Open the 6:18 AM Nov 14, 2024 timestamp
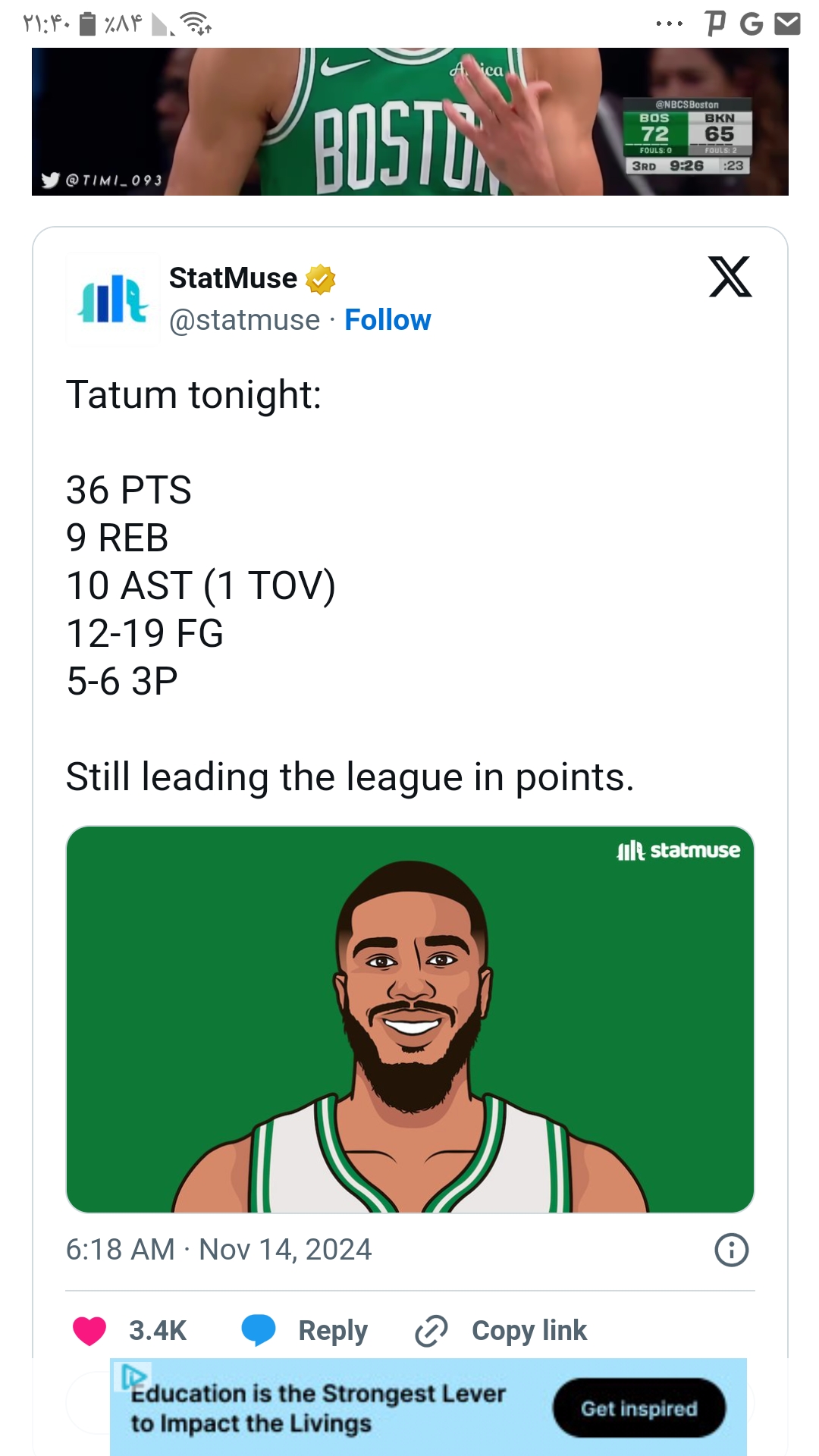 tap(219, 1250)
